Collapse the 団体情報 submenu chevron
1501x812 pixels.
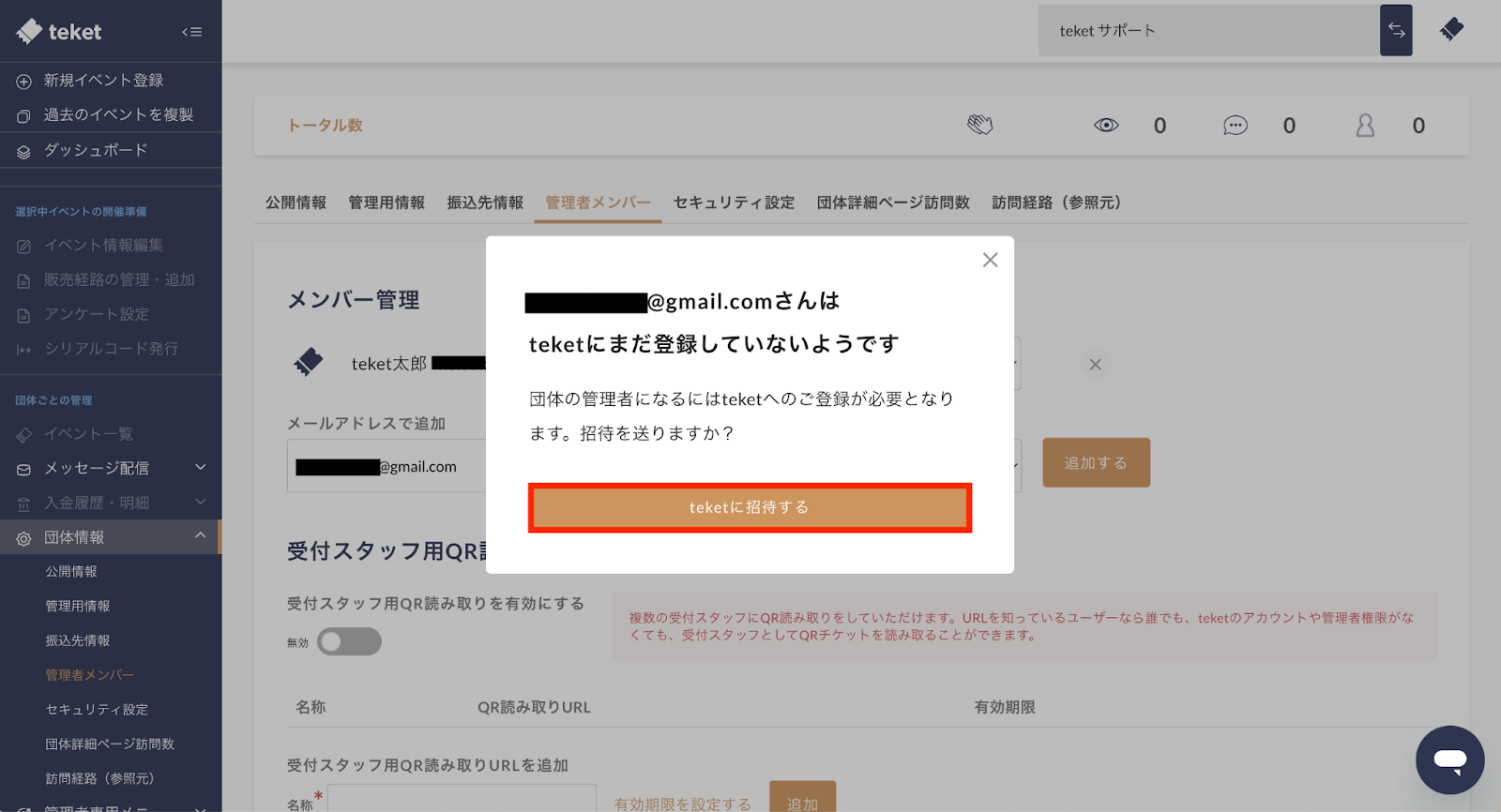tap(200, 535)
